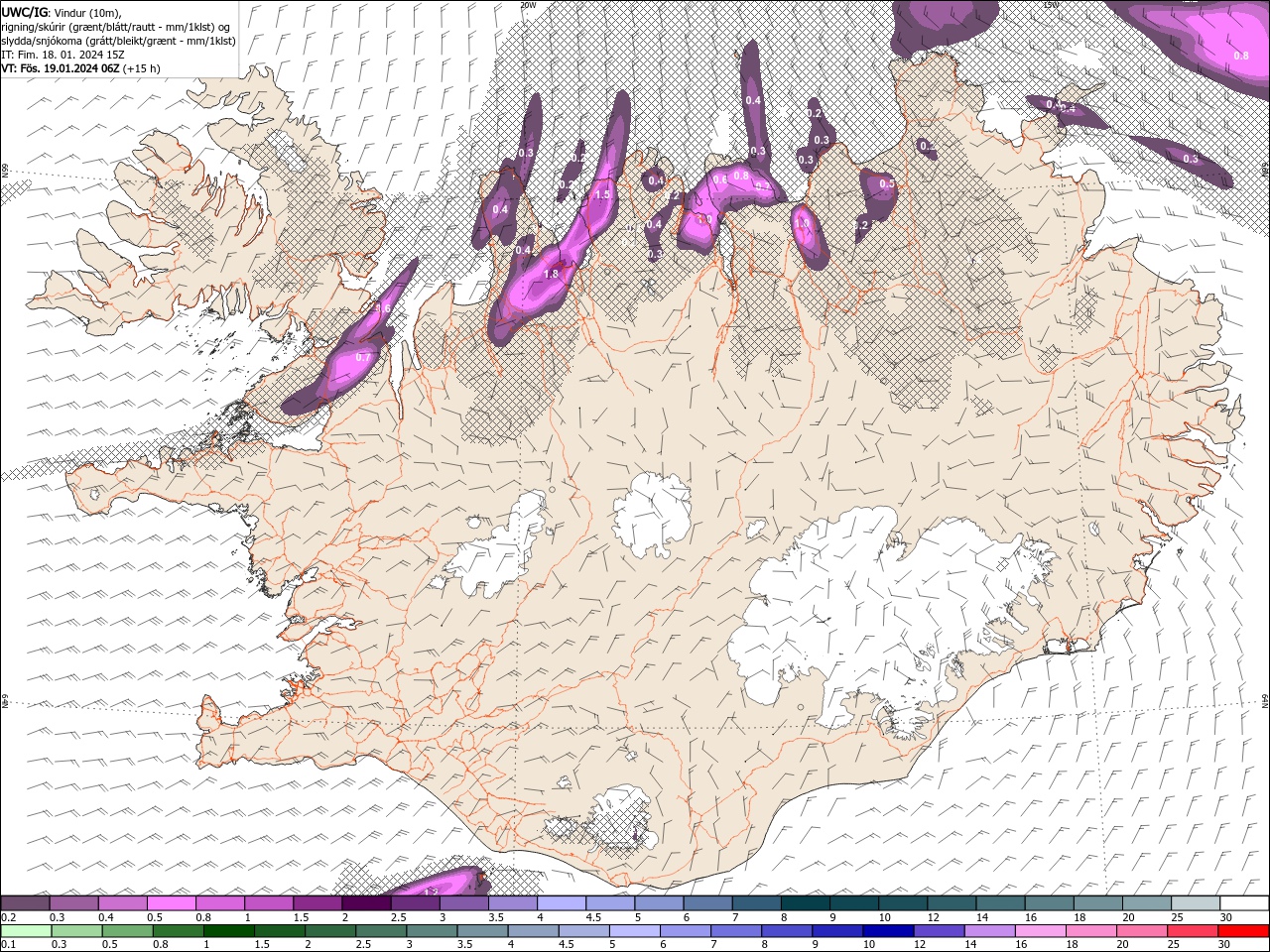Click the 0.7 snowfall value on the map
This screenshot has height=952, width=1270.
click(363, 358)
